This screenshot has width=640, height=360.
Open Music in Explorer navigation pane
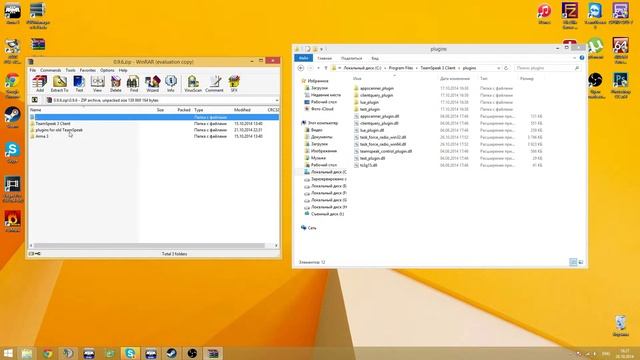318,158
